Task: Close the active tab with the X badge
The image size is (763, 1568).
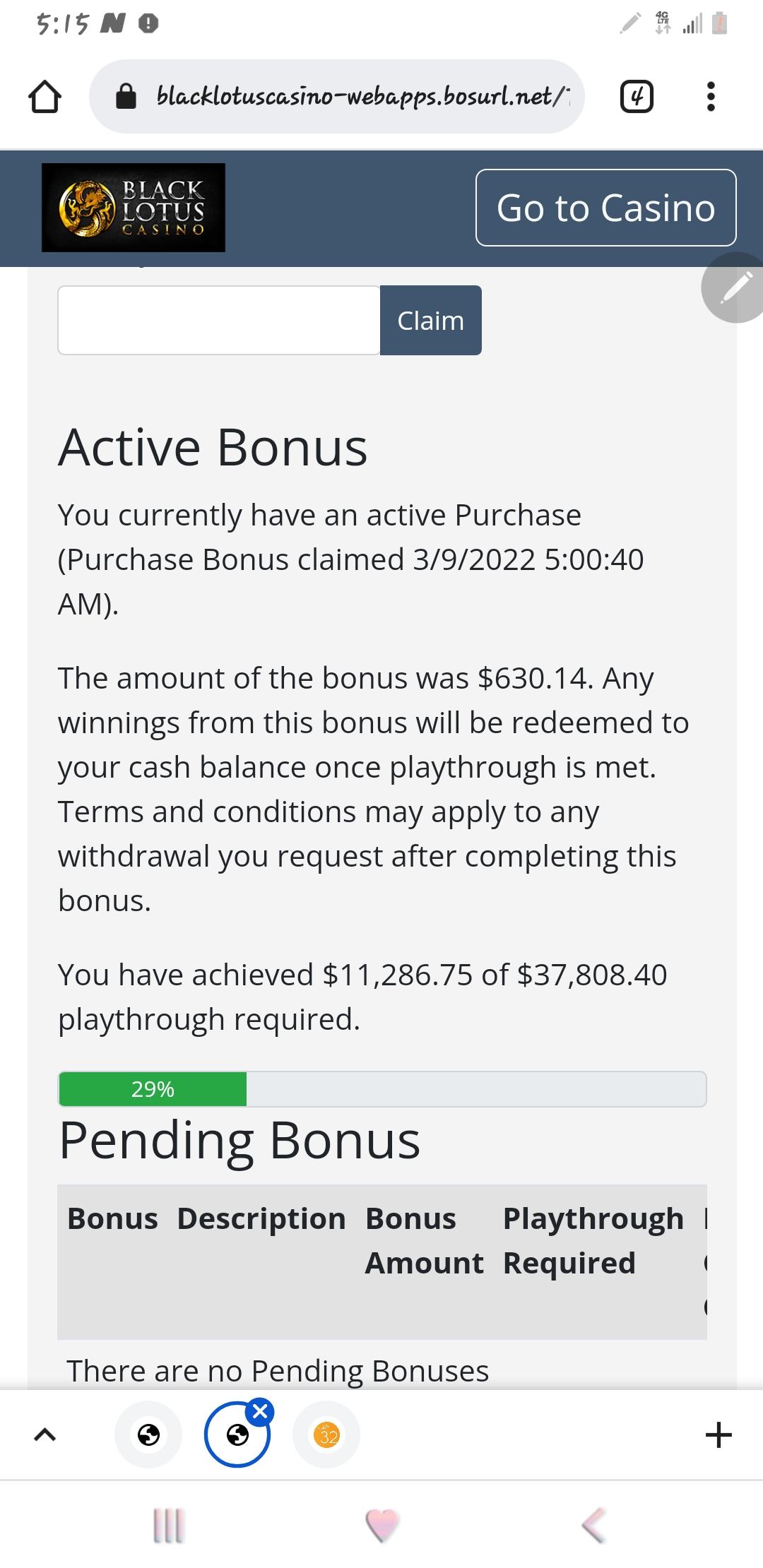Action: click(260, 1411)
